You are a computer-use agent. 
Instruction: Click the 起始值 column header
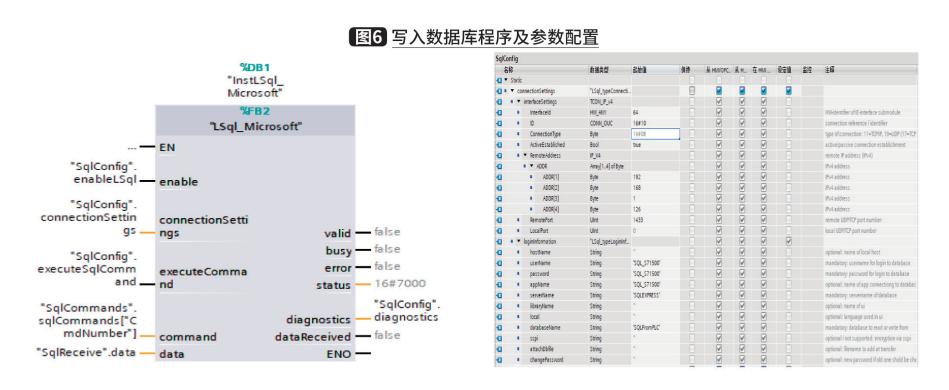640,70
